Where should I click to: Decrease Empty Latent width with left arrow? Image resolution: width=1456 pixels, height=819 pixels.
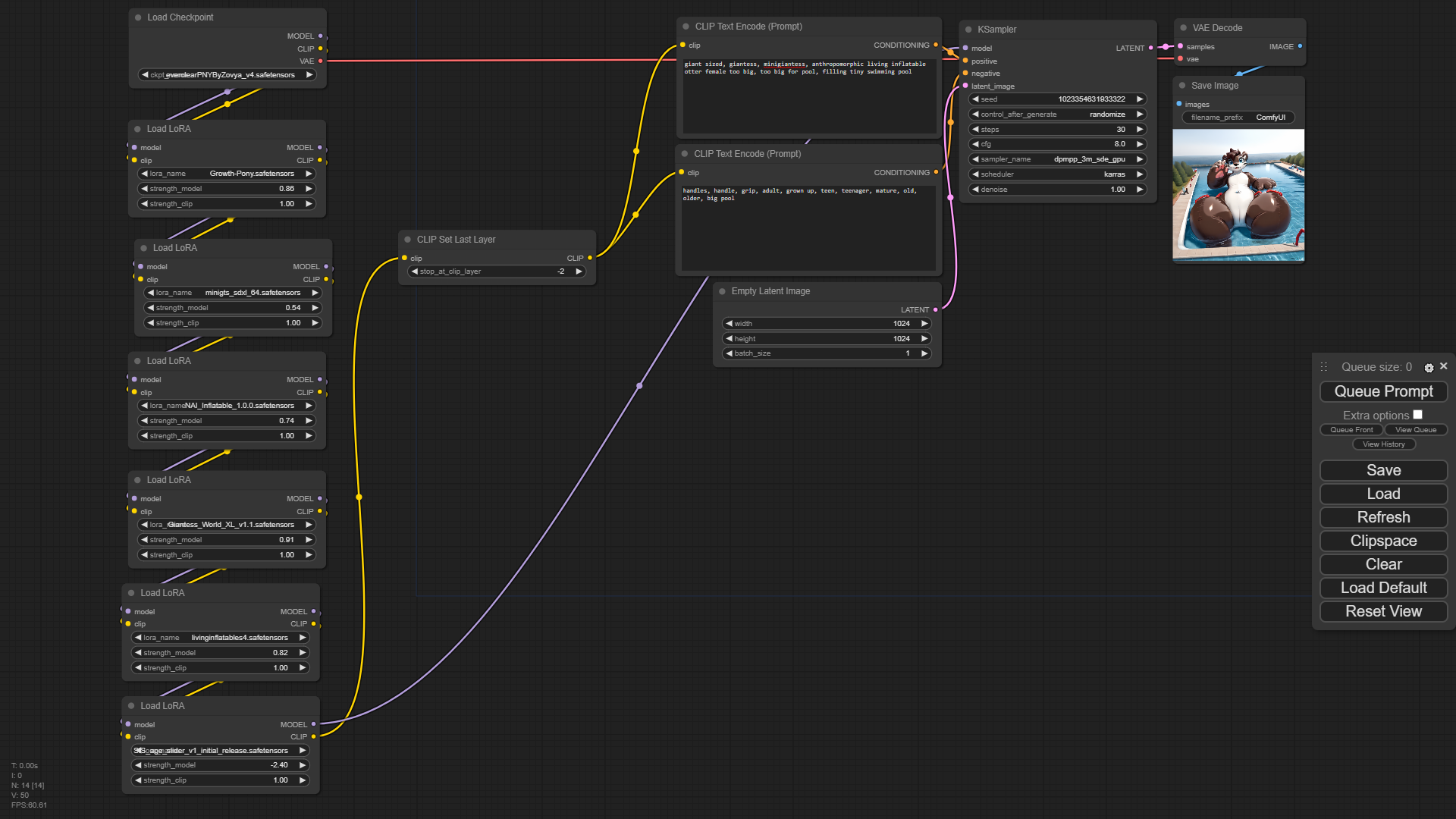[730, 324]
